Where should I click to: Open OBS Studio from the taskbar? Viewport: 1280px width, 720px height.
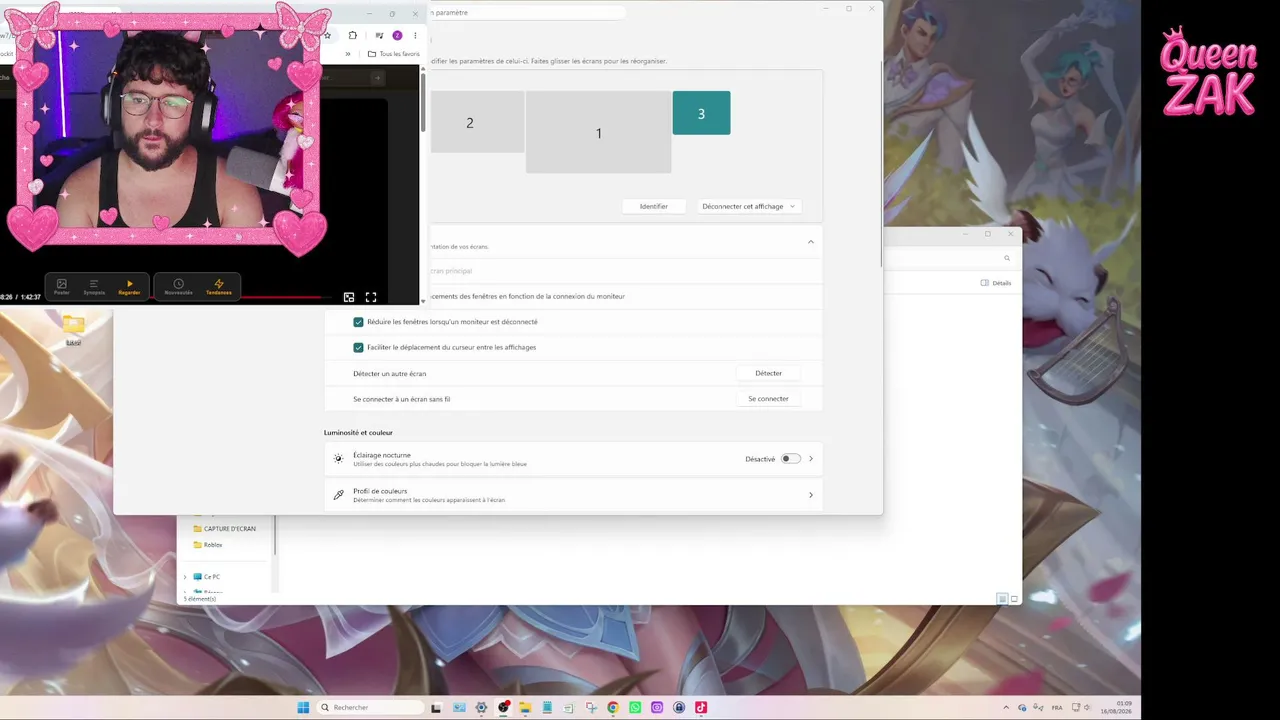(503, 708)
